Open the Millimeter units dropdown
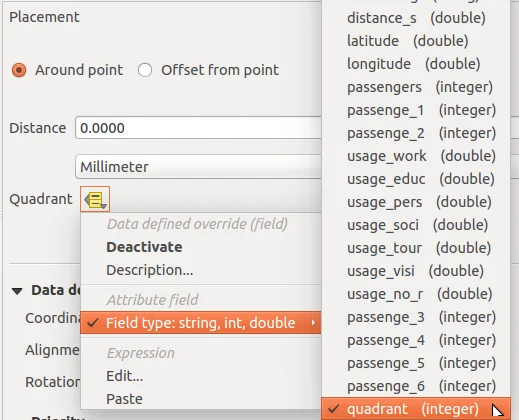519x420 pixels. tap(199, 167)
